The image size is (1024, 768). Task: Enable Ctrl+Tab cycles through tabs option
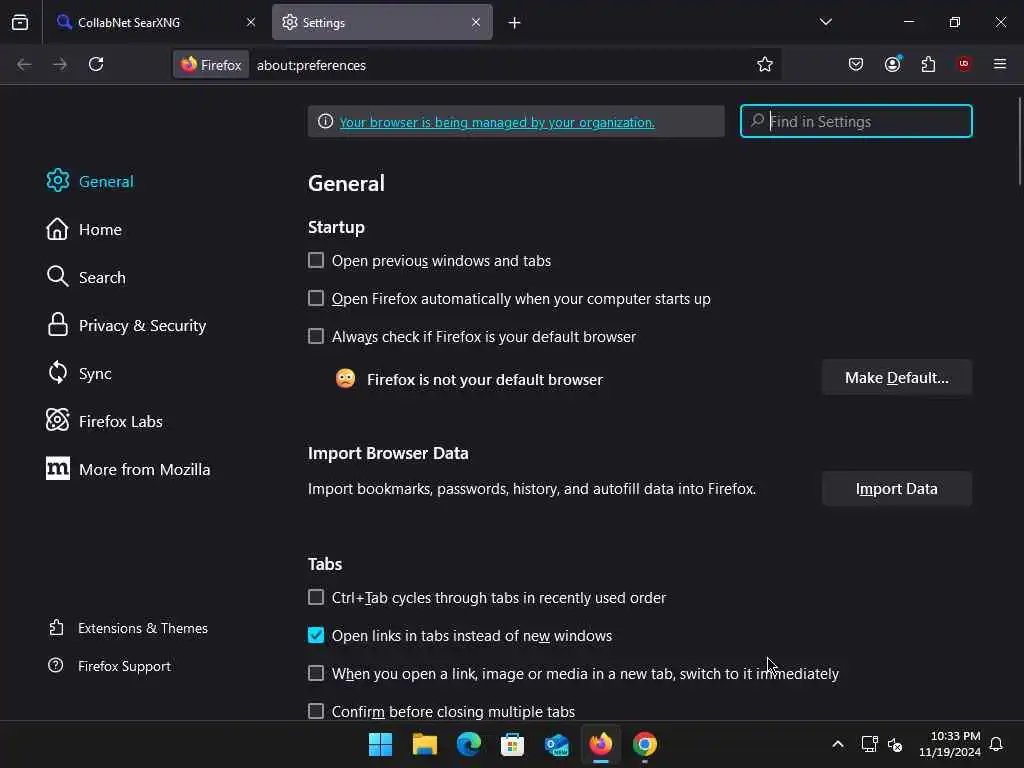coord(316,598)
